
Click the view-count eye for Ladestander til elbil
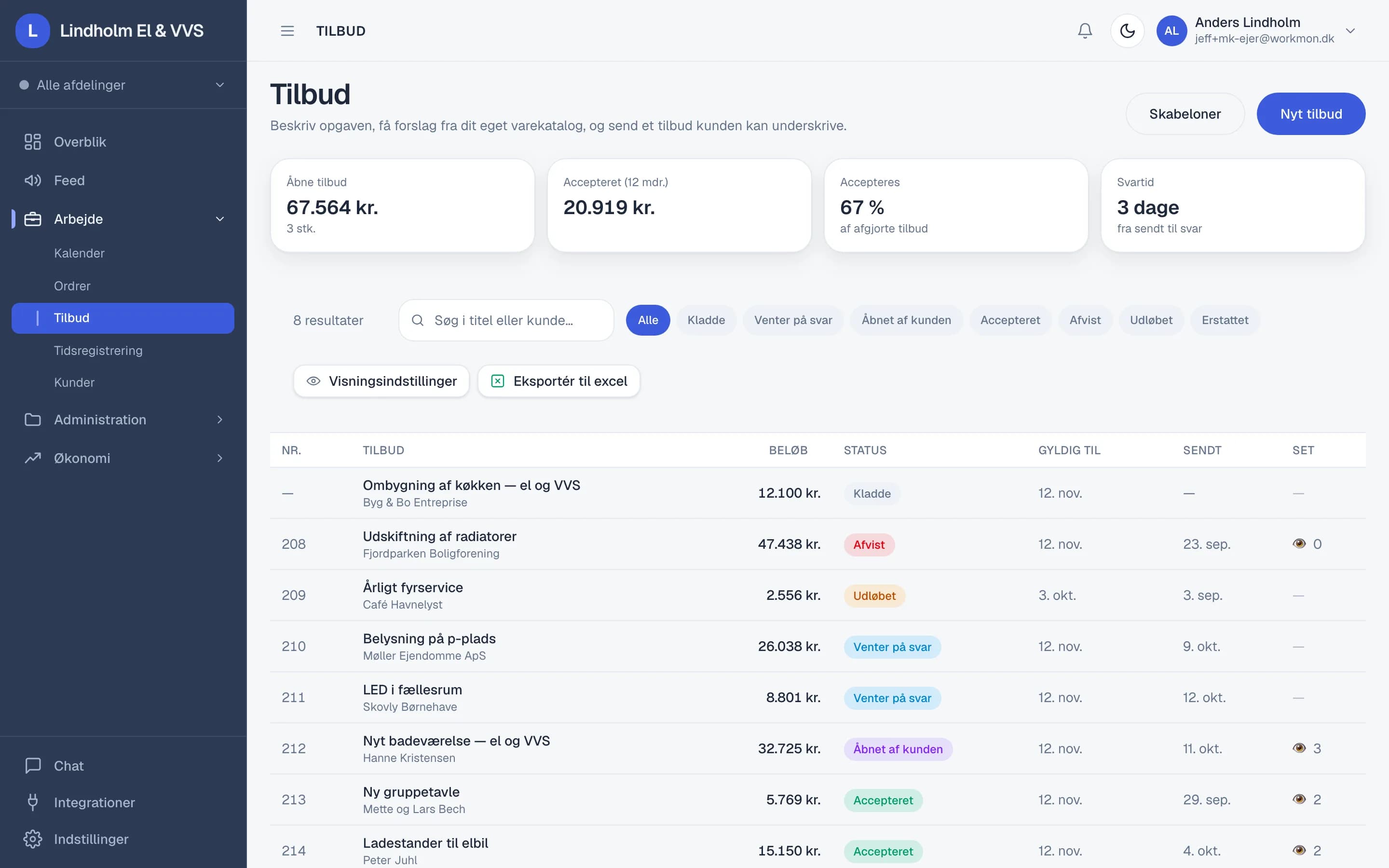[x=1299, y=850]
